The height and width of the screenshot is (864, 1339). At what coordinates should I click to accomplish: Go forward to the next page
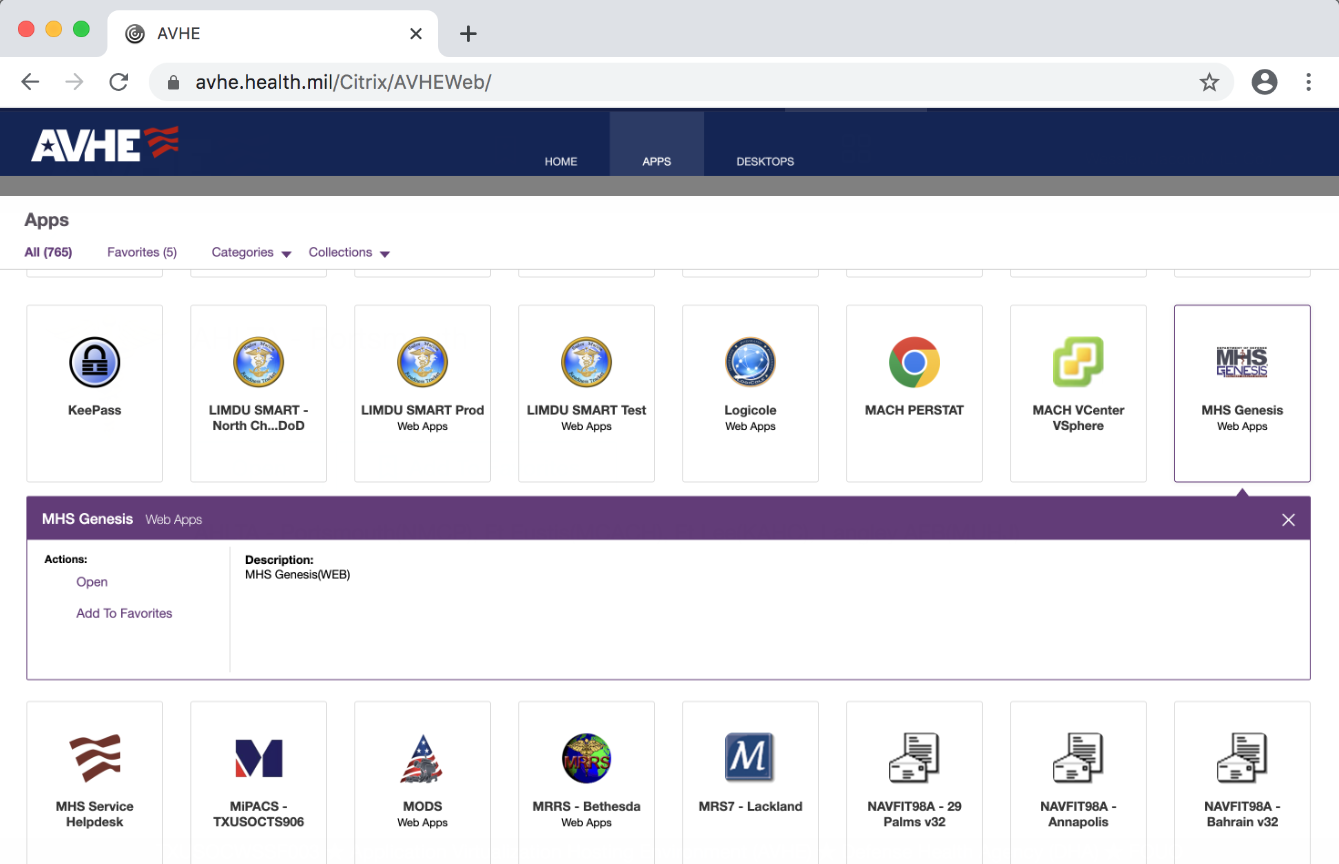click(74, 82)
